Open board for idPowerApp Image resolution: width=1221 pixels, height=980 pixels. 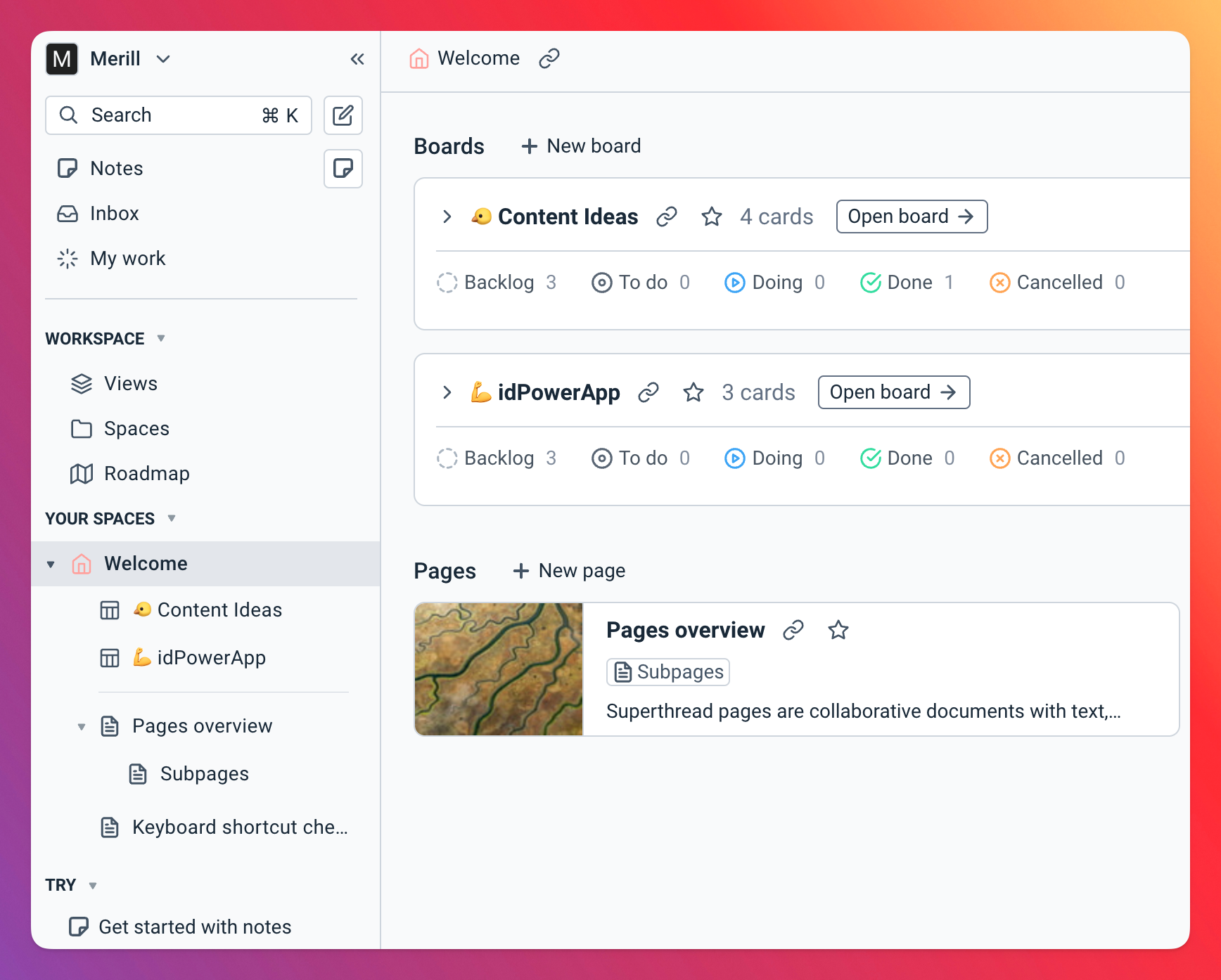click(x=893, y=392)
